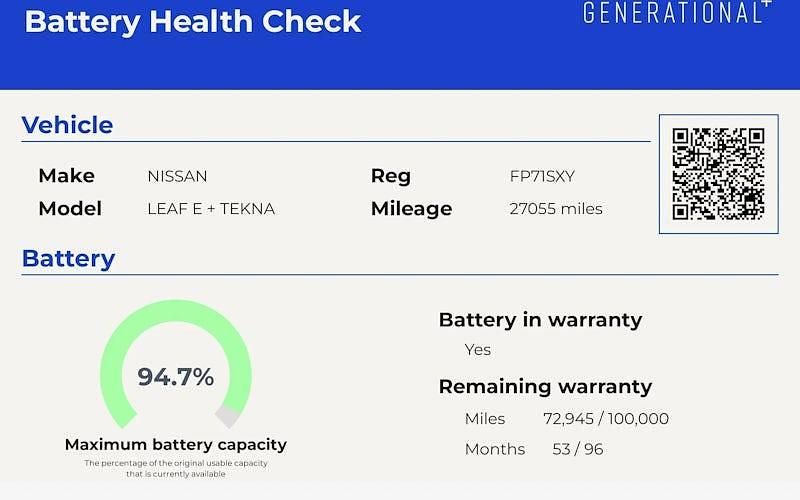Click the 94.7% capacity value
The height and width of the screenshot is (500, 800).
176,377
